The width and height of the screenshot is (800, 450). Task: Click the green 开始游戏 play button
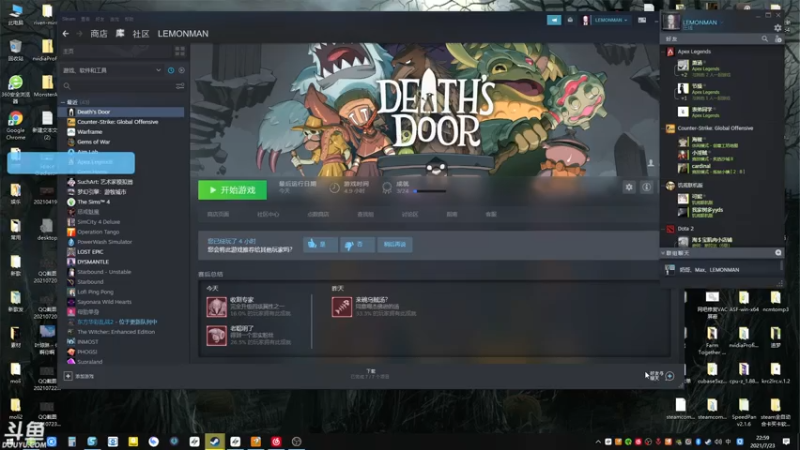click(x=232, y=190)
